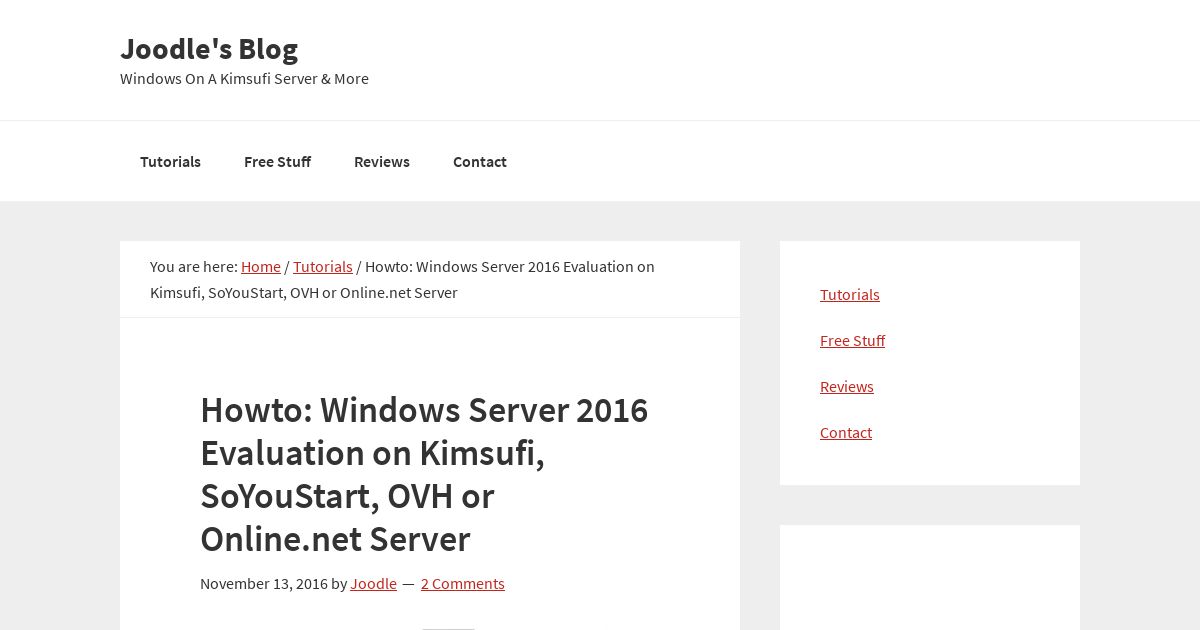Click the sidebar Contact link
This screenshot has width=1200, height=630.
coord(846,432)
